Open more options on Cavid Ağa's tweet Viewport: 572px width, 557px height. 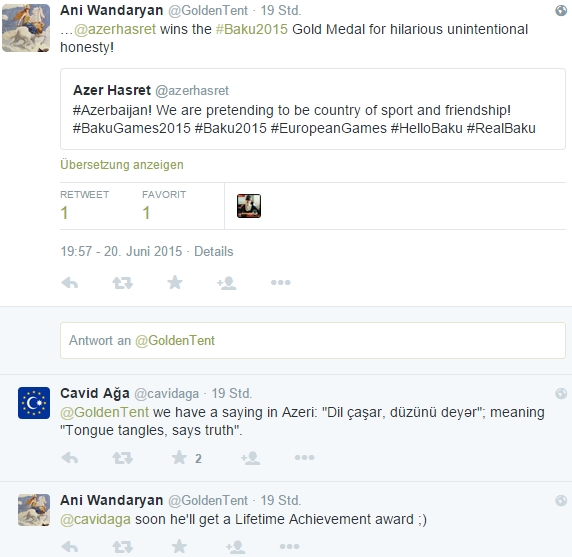305,457
